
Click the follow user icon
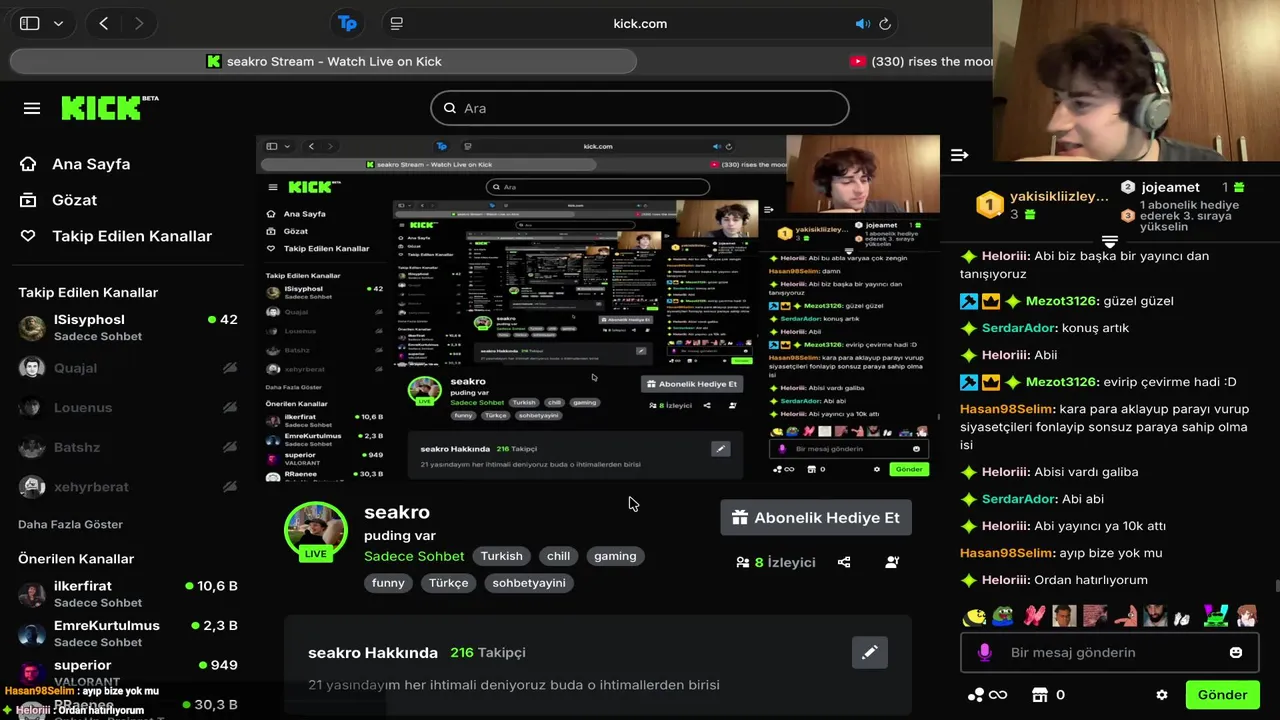click(x=892, y=562)
